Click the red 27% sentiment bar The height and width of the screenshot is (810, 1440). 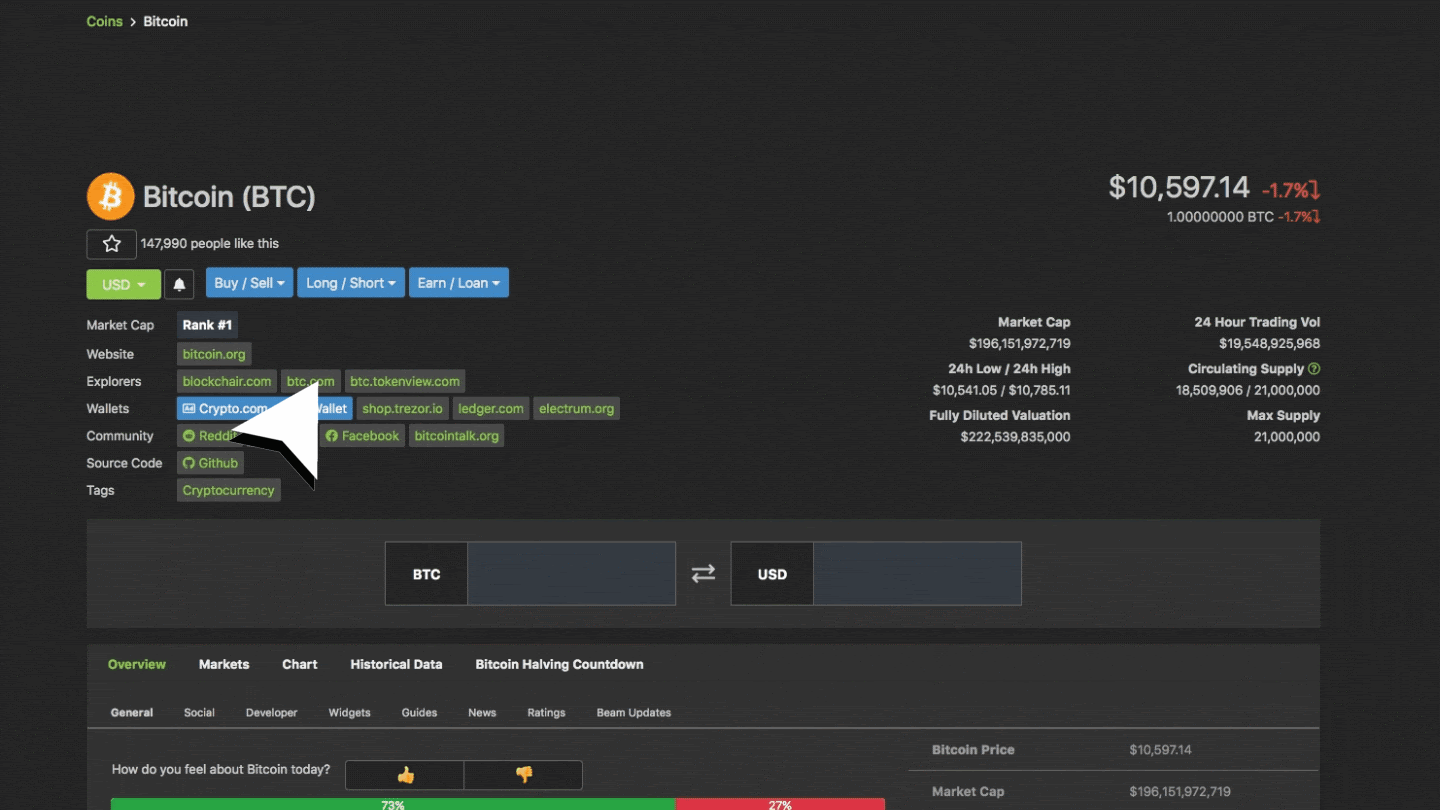780,804
